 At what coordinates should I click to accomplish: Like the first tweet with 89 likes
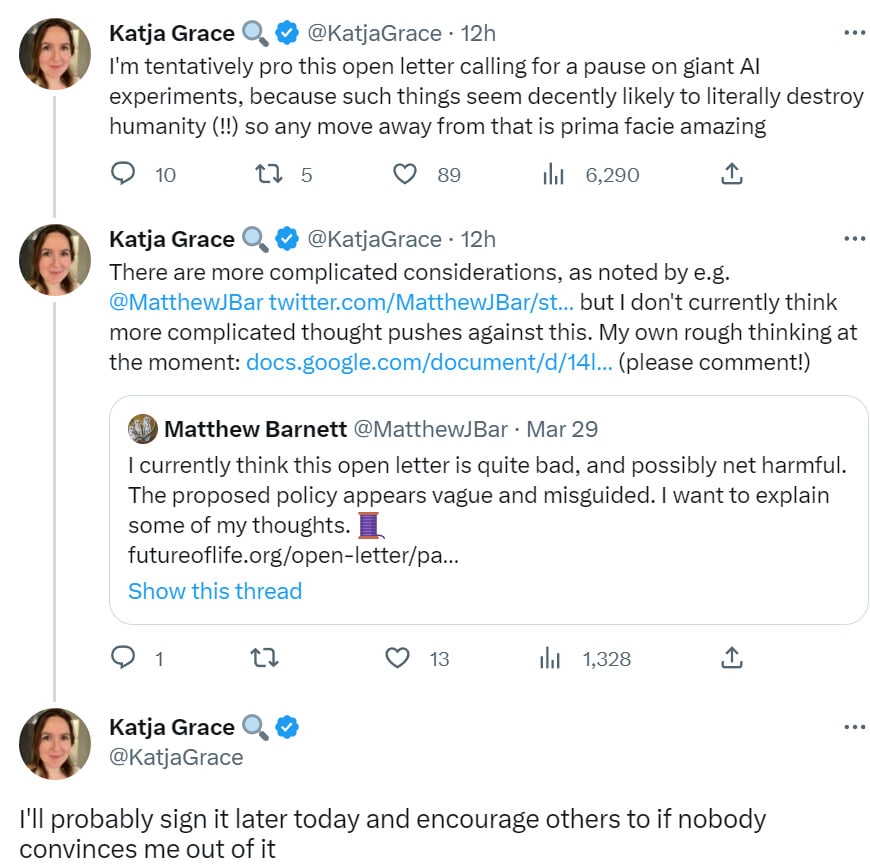point(404,174)
